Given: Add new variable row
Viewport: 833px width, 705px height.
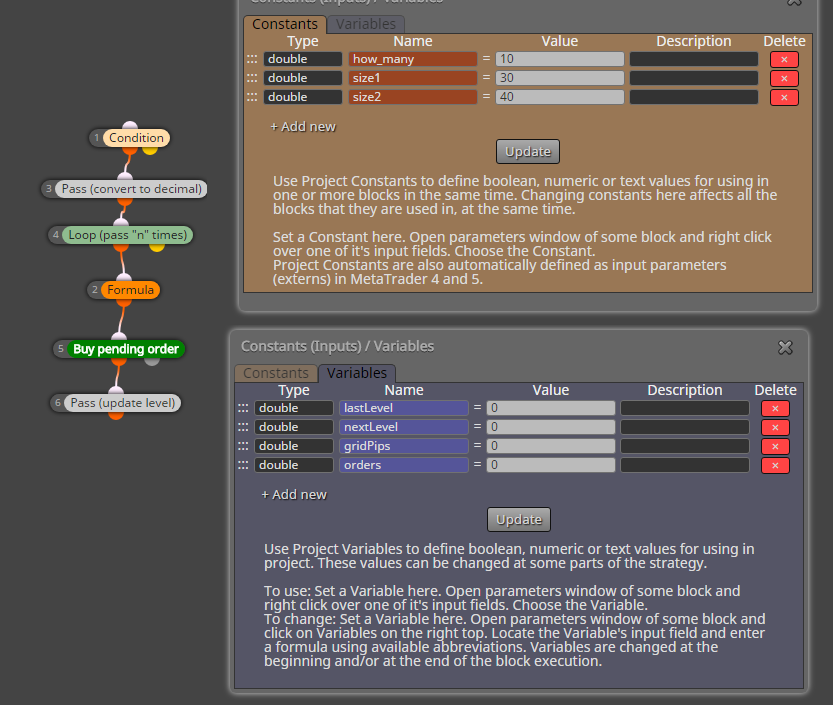Looking at the screenshot, I should [294, 495].
